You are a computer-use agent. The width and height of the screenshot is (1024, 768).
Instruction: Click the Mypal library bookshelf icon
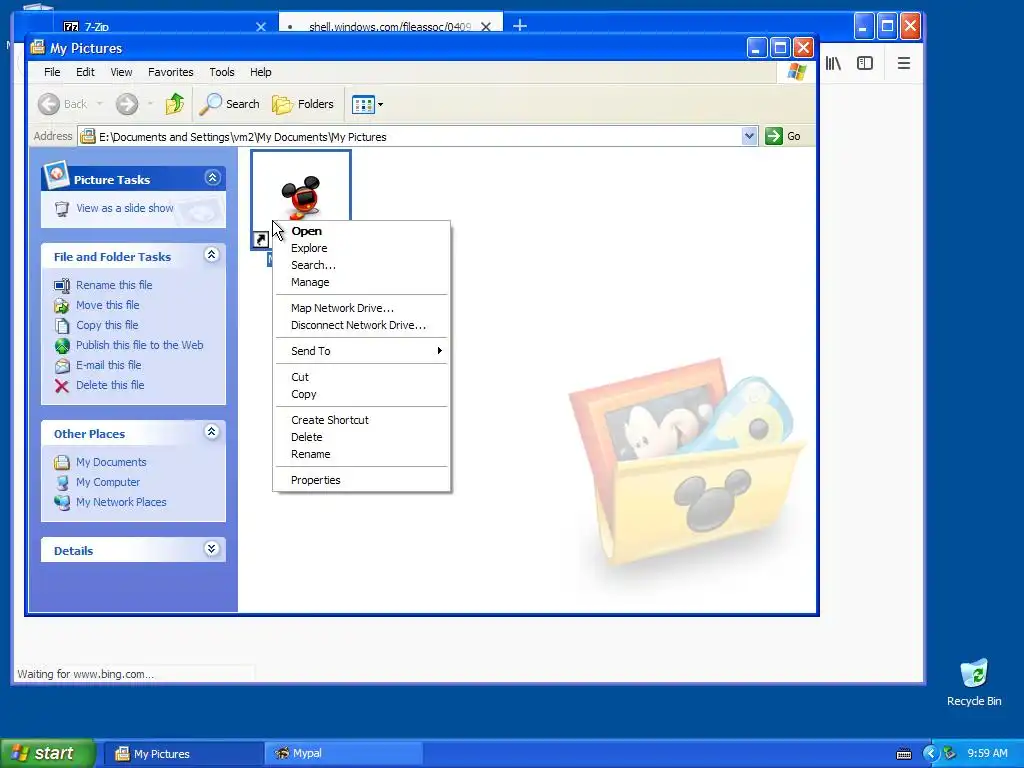(x=833, y=63)
